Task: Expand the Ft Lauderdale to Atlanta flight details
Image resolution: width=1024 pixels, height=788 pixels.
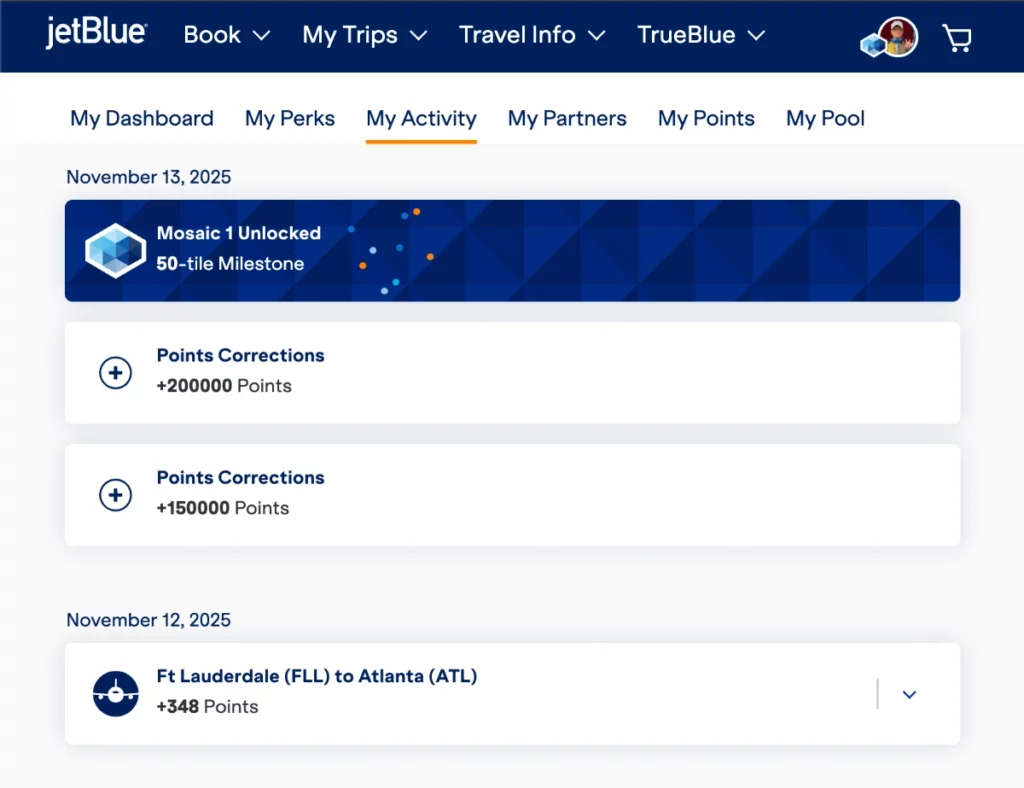Action: coord(909,693)
